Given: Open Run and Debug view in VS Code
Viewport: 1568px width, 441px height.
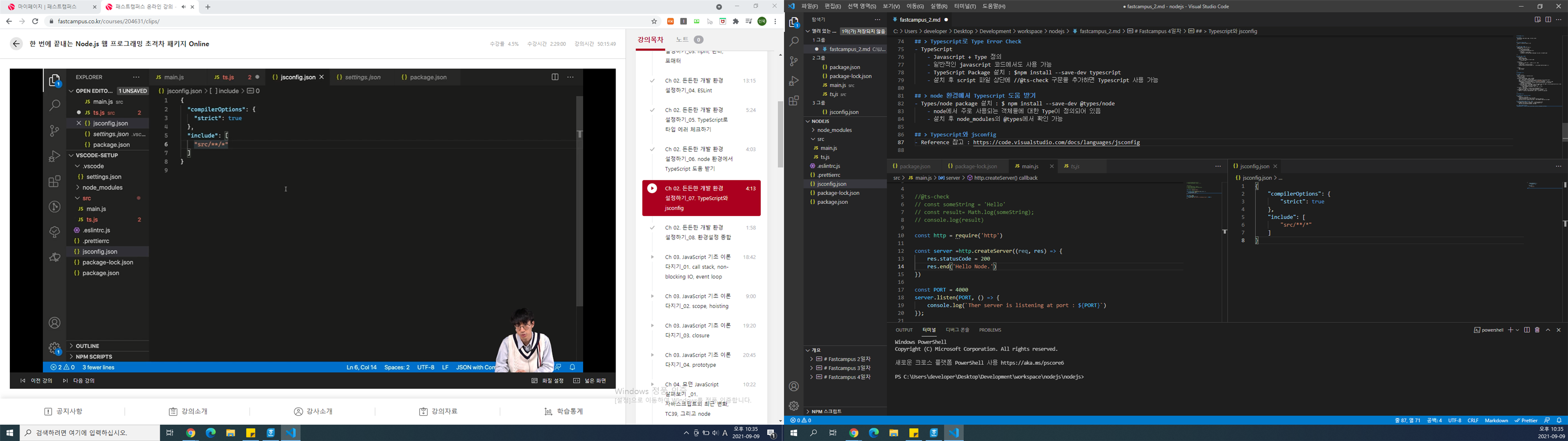Looking at the screenshot, I should (794, 81).
